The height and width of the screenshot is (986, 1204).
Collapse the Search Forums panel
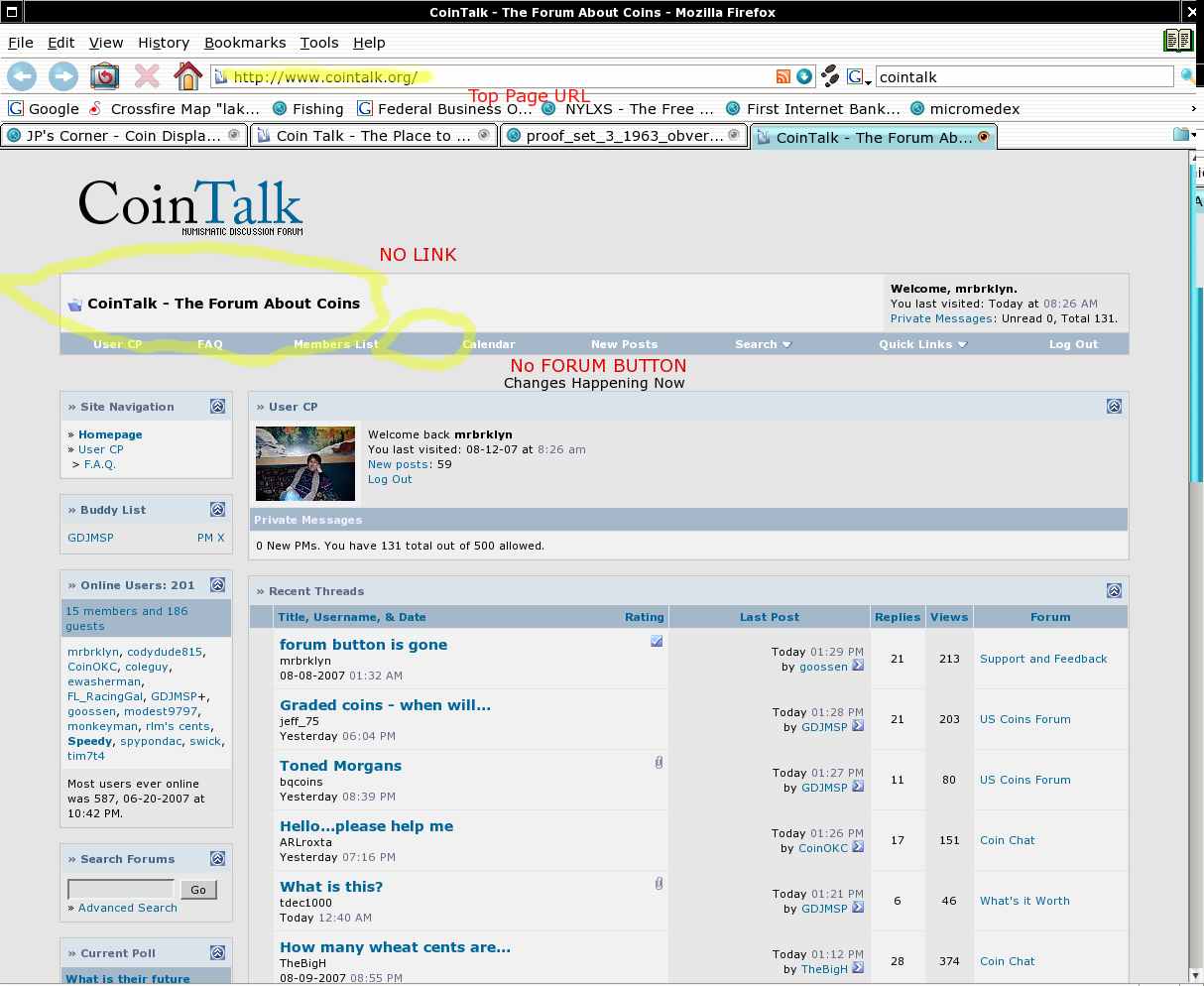tap(217, 859)
